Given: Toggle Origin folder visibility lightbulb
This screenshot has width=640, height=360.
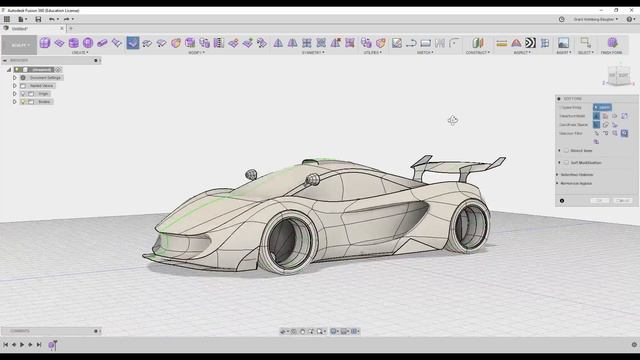Looking at the screenshot, I should point(23,94).
